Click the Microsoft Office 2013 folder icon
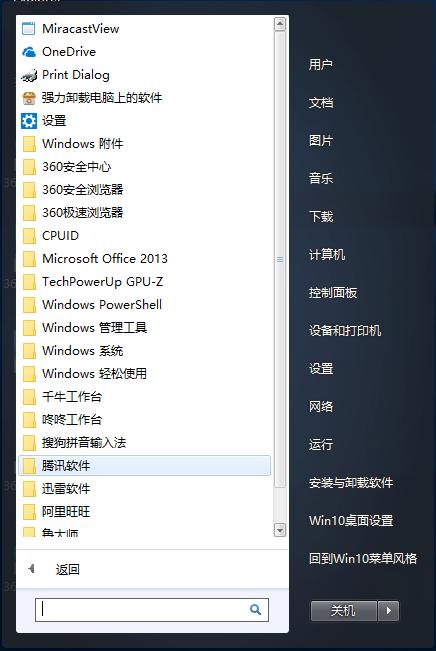 pos(29,259)
